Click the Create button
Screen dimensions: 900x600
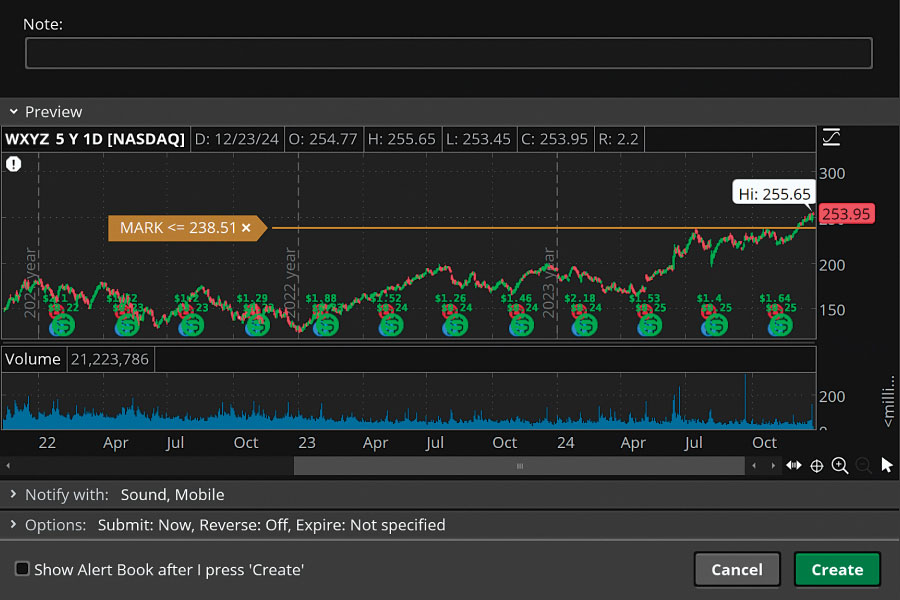tap(837, 569)
